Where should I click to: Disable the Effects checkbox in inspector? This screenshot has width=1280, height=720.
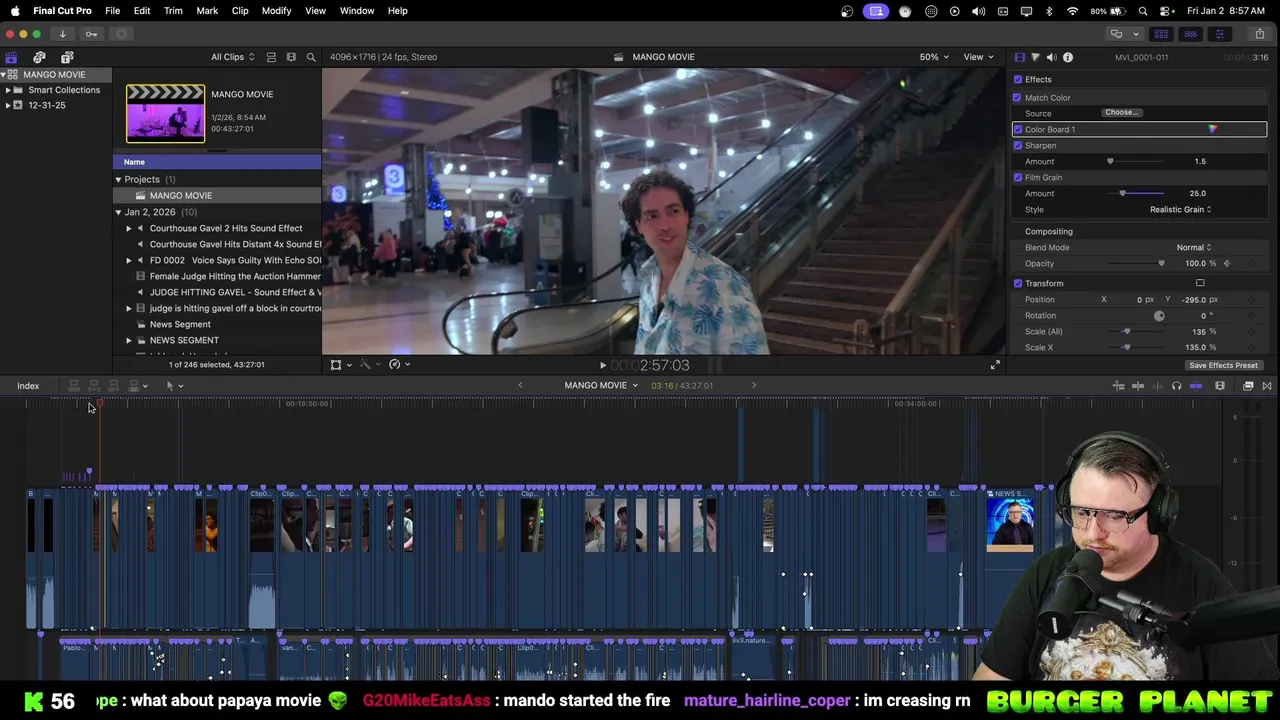pyautogui.click(x=1018, y=80)
